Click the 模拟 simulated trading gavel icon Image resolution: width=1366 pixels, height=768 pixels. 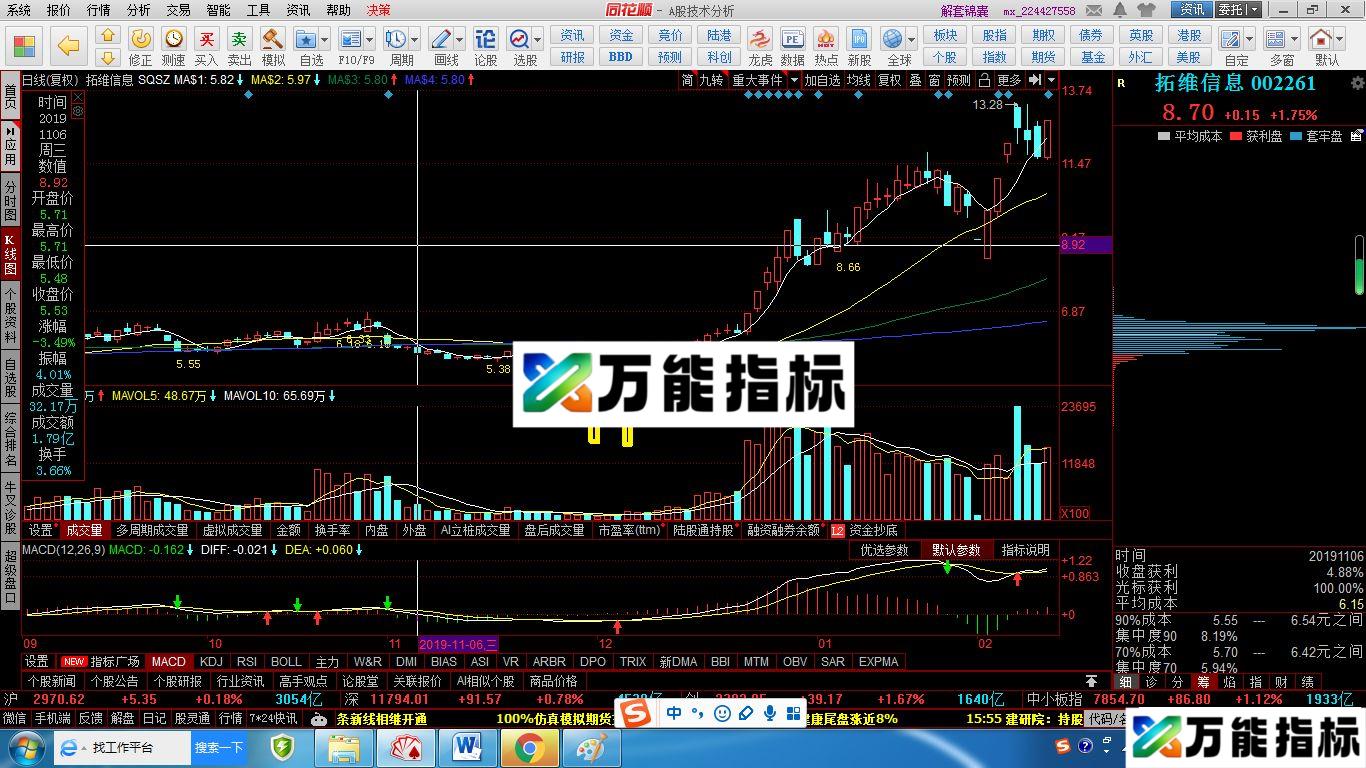(x=272, y=40)
